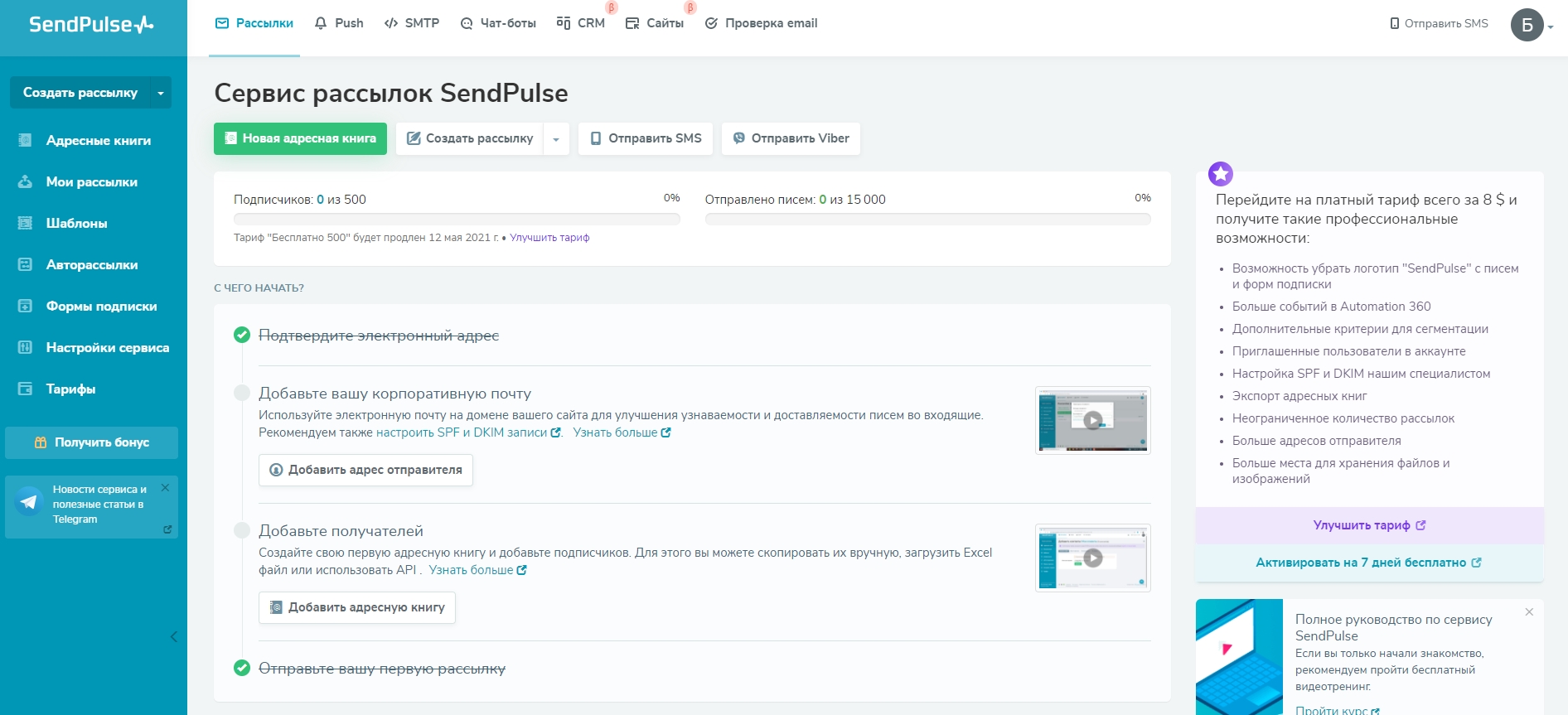Viewport: 1568px width, 715px height.
Task: Click the sent emails progress bar
Action: (x=927, y=220)
